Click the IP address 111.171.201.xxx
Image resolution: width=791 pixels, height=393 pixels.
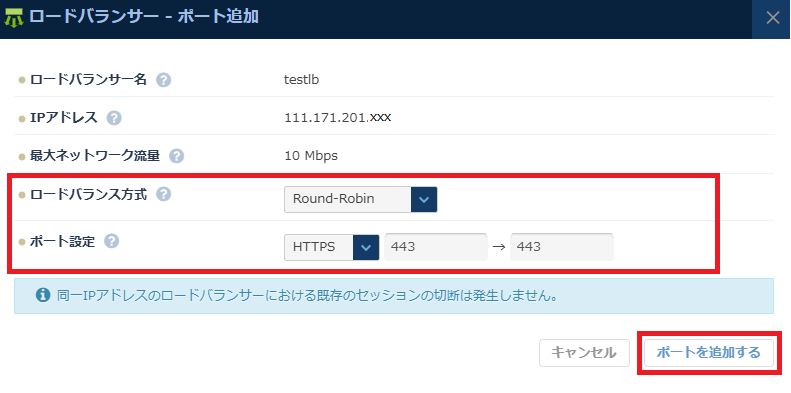tap(338, 118)
